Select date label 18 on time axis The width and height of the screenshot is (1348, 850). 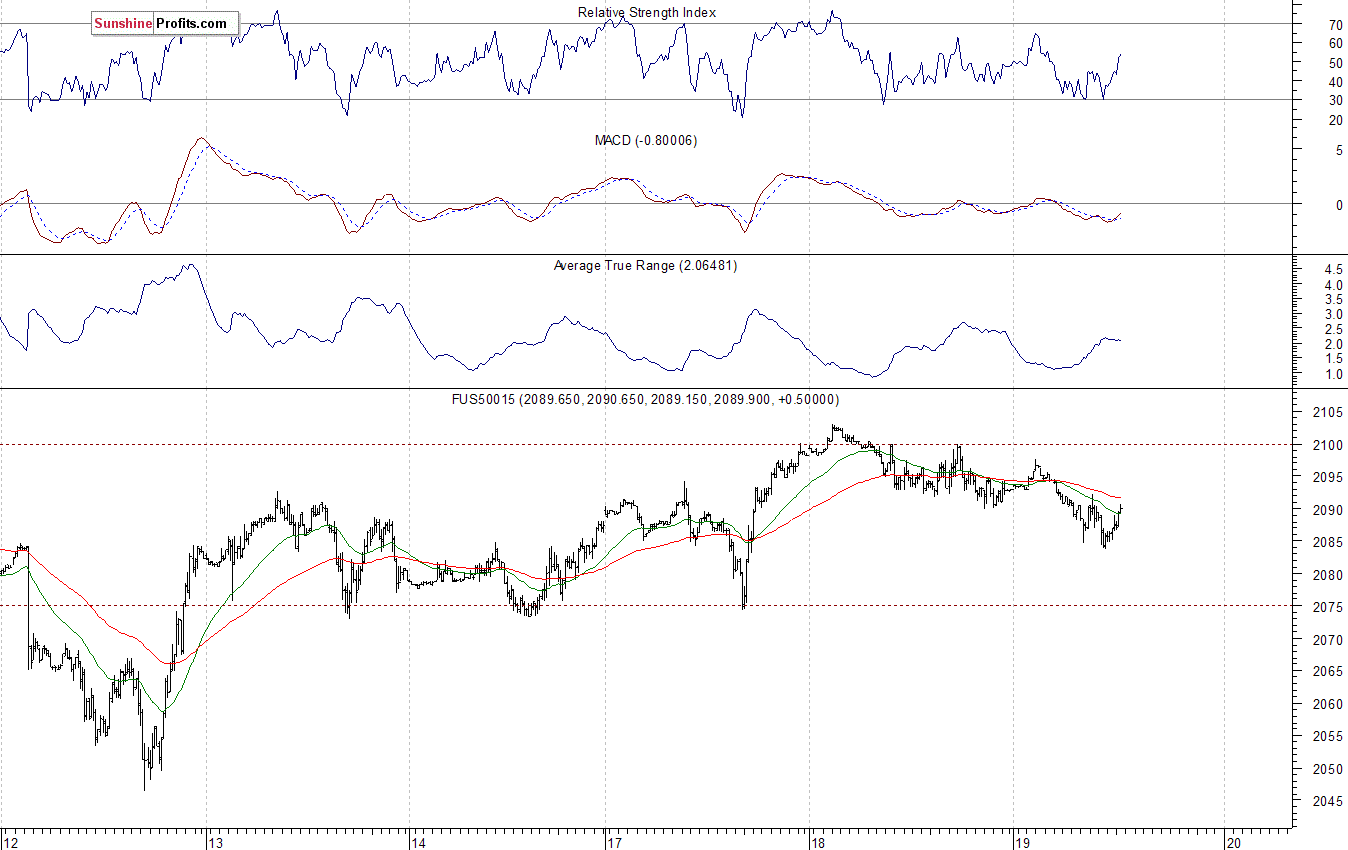pos(819,842)
